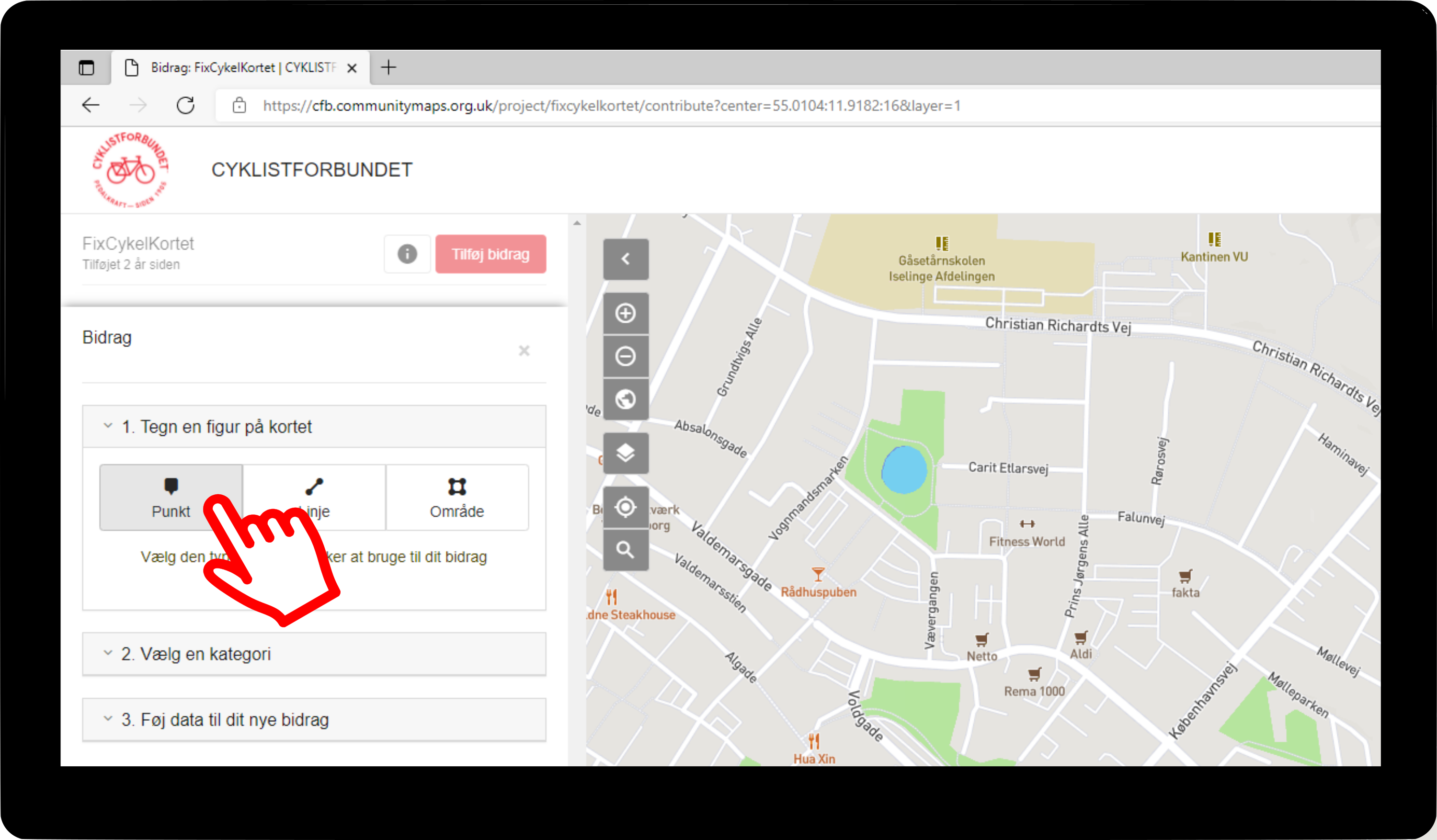The width and height of the screenshot is (1437, 840).
Task: Click the browser address bar URL
Action: tap(610, 105)
